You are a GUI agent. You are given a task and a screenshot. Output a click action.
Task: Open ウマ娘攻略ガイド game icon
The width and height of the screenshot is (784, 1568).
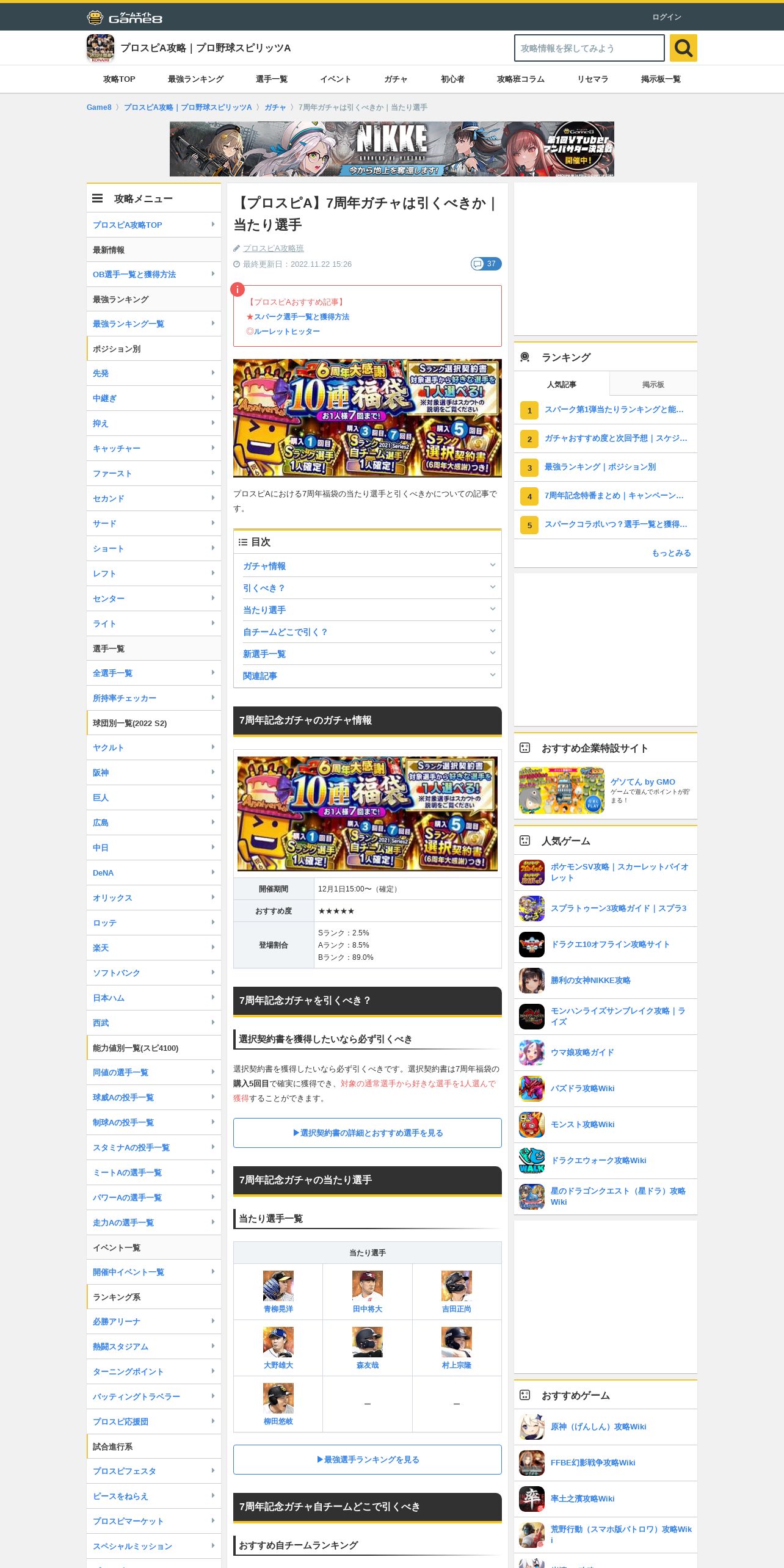[532, 1053]
